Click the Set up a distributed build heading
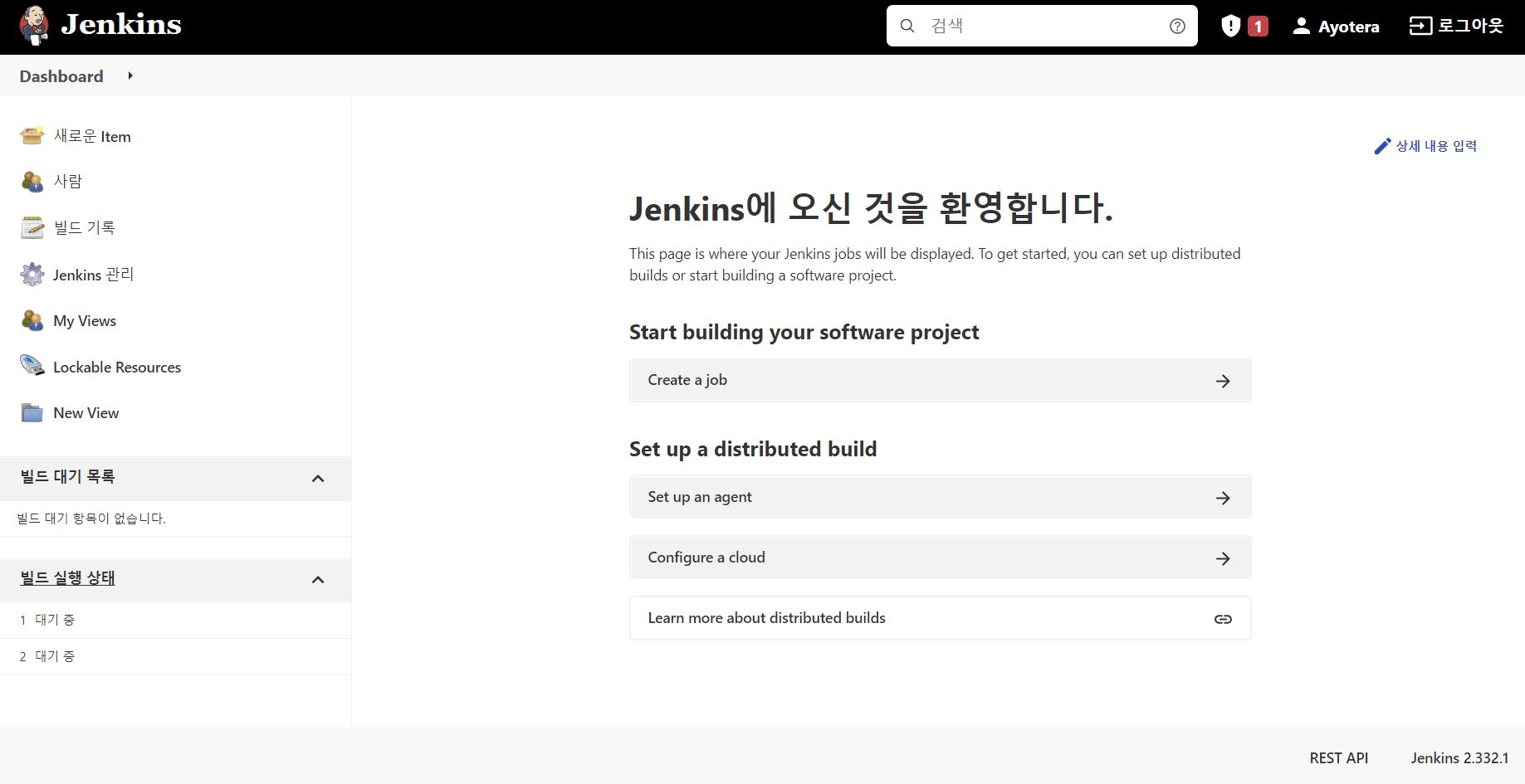The image size is (1525, 784). click(x=753, y=449)
